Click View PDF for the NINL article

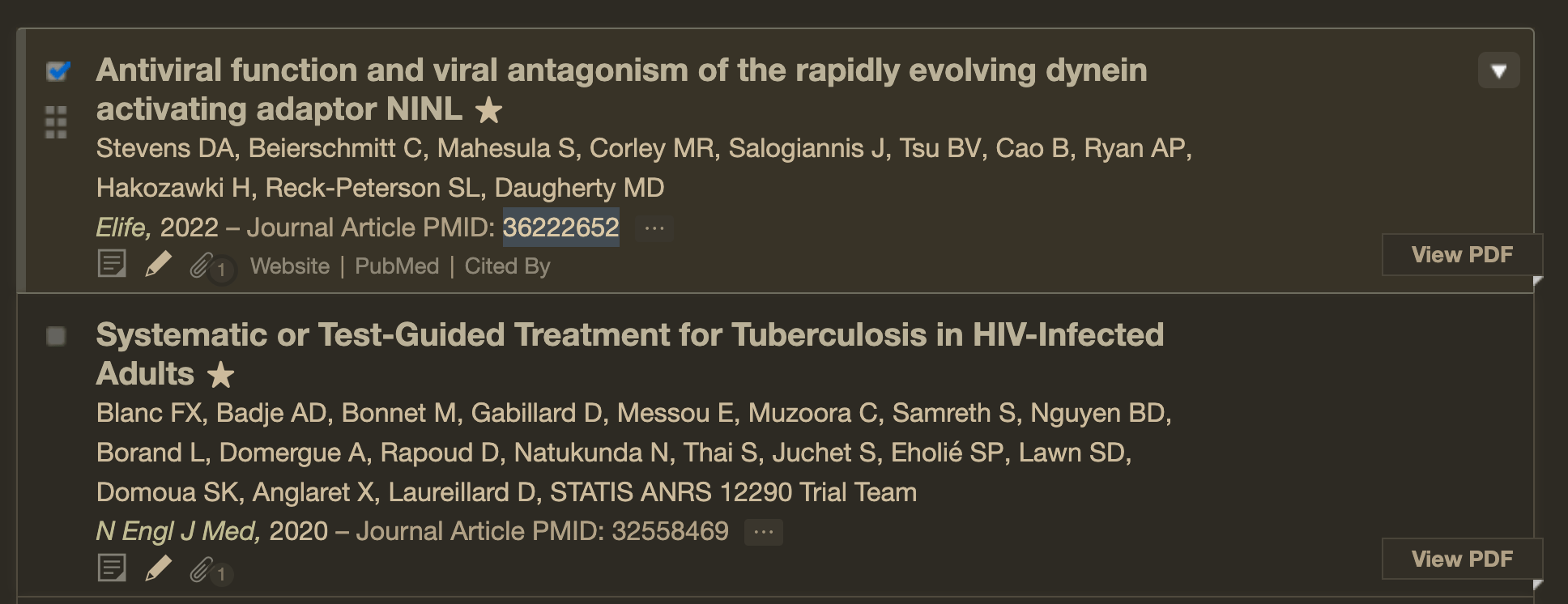[x=1462, y=255]
